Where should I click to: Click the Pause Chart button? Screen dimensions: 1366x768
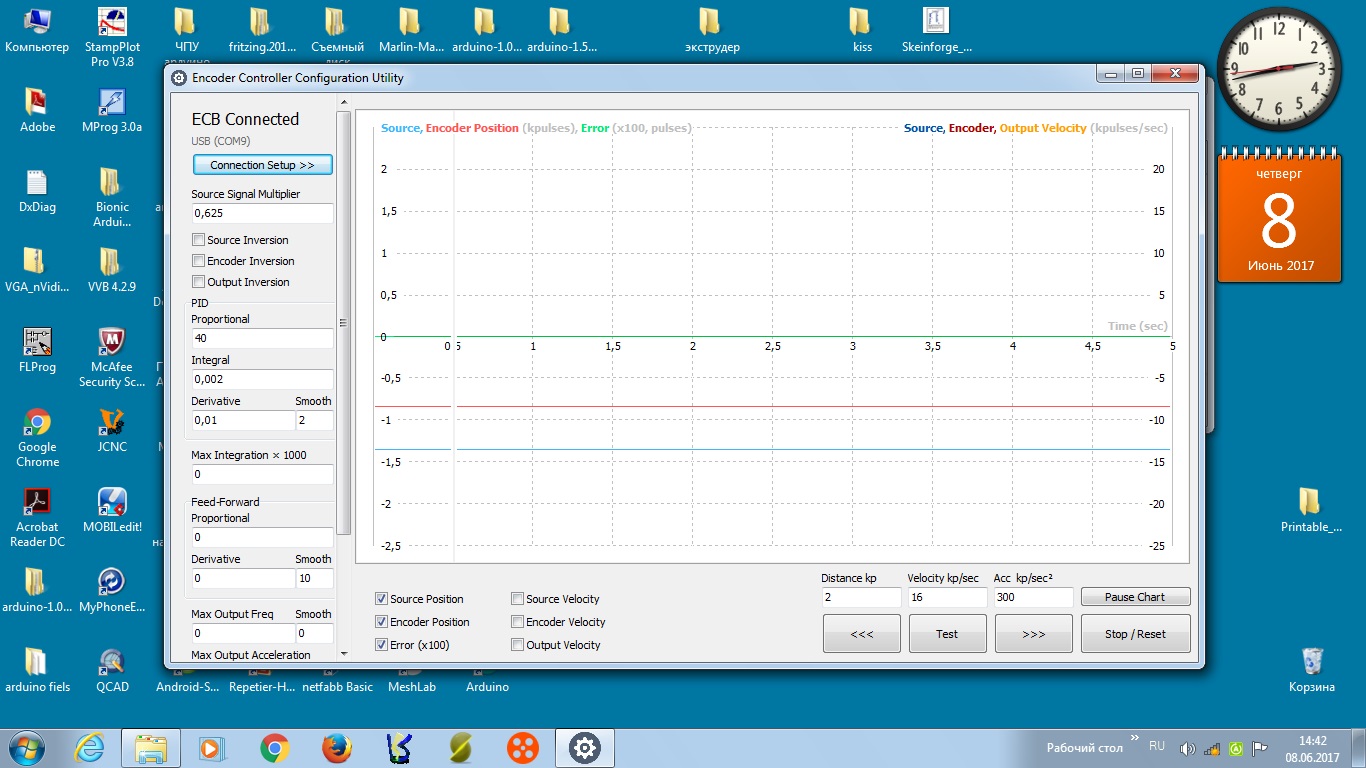click(1135, 597)
